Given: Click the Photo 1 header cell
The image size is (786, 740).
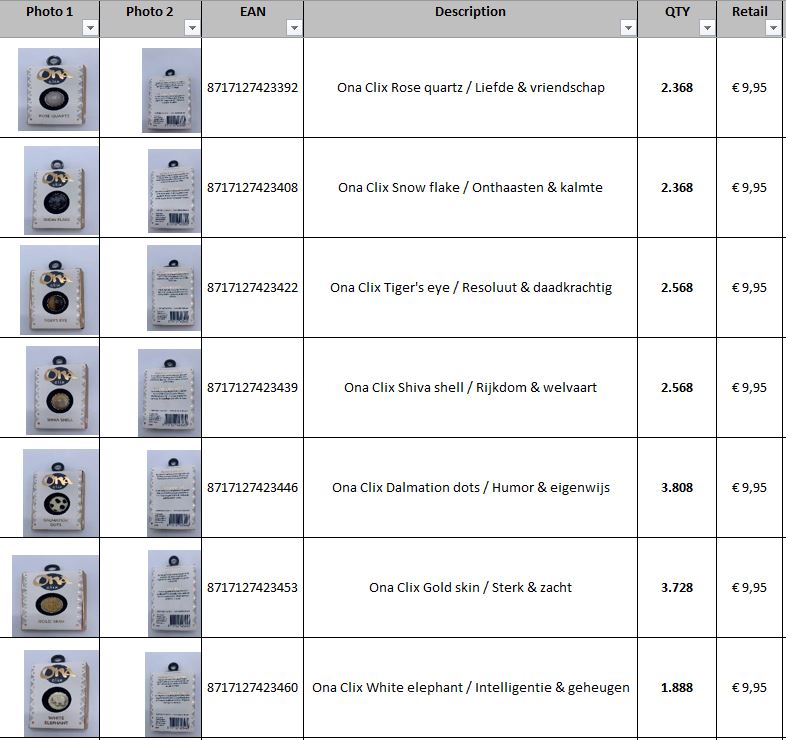Looking at the screenshot, I should click(50, 19).
